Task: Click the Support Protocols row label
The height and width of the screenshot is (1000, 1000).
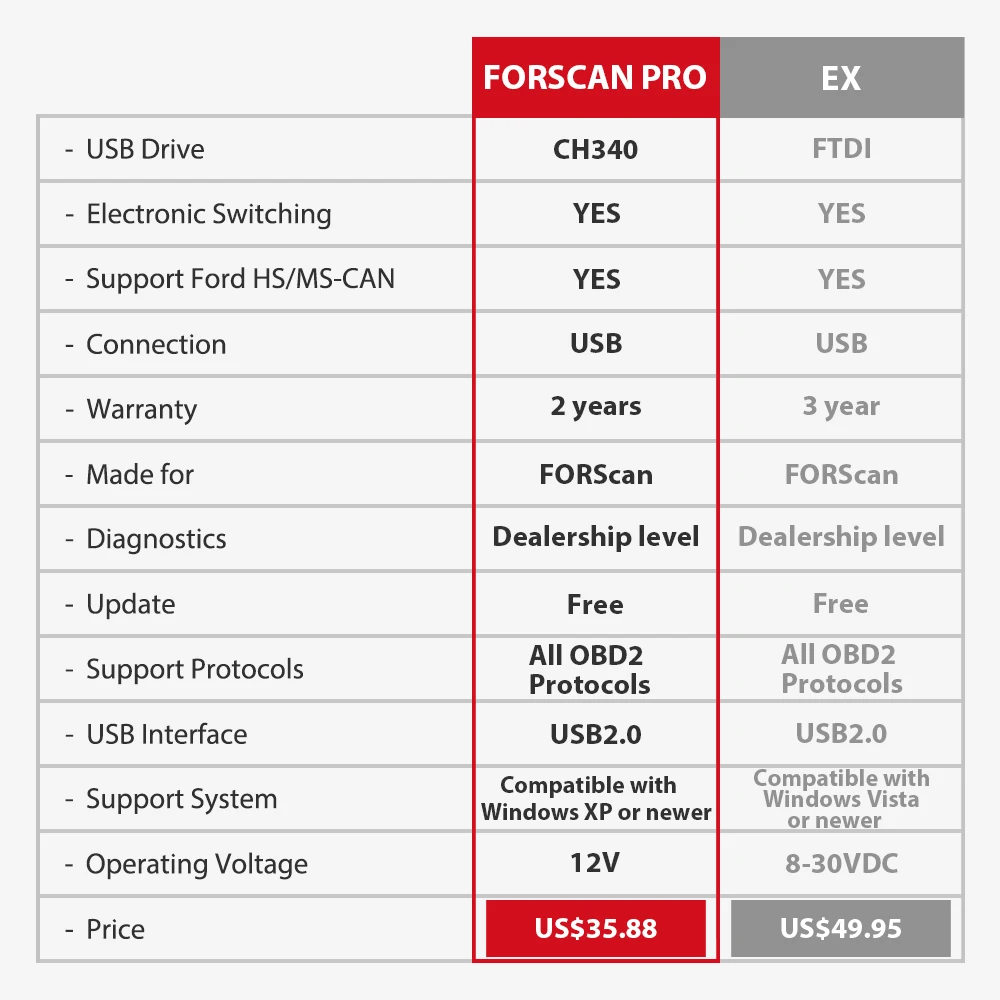Action: coord(194,669)
